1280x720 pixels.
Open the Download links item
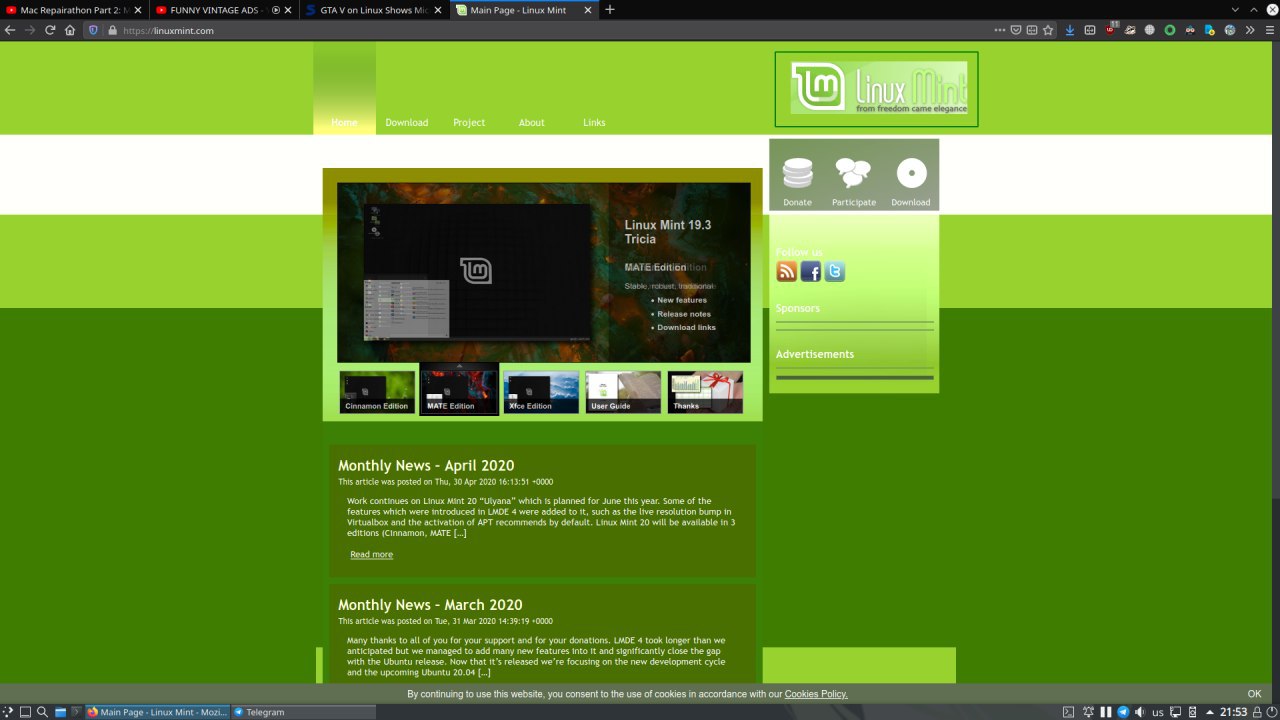[686, 327]
